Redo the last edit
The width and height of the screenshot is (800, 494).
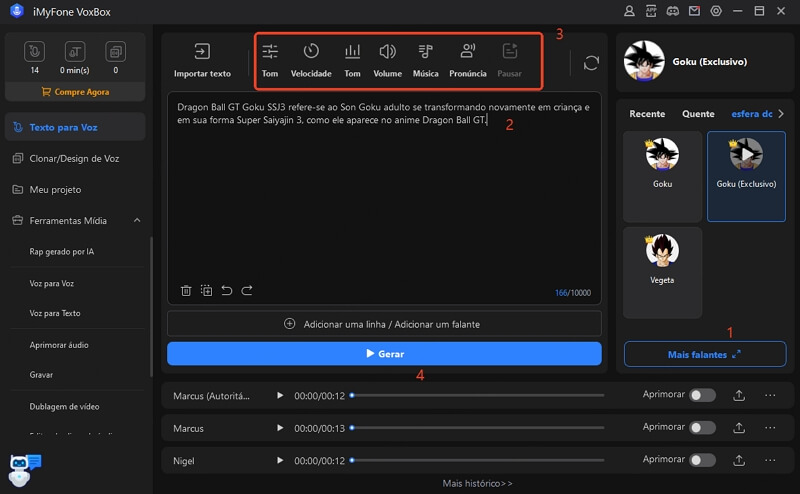247,290
